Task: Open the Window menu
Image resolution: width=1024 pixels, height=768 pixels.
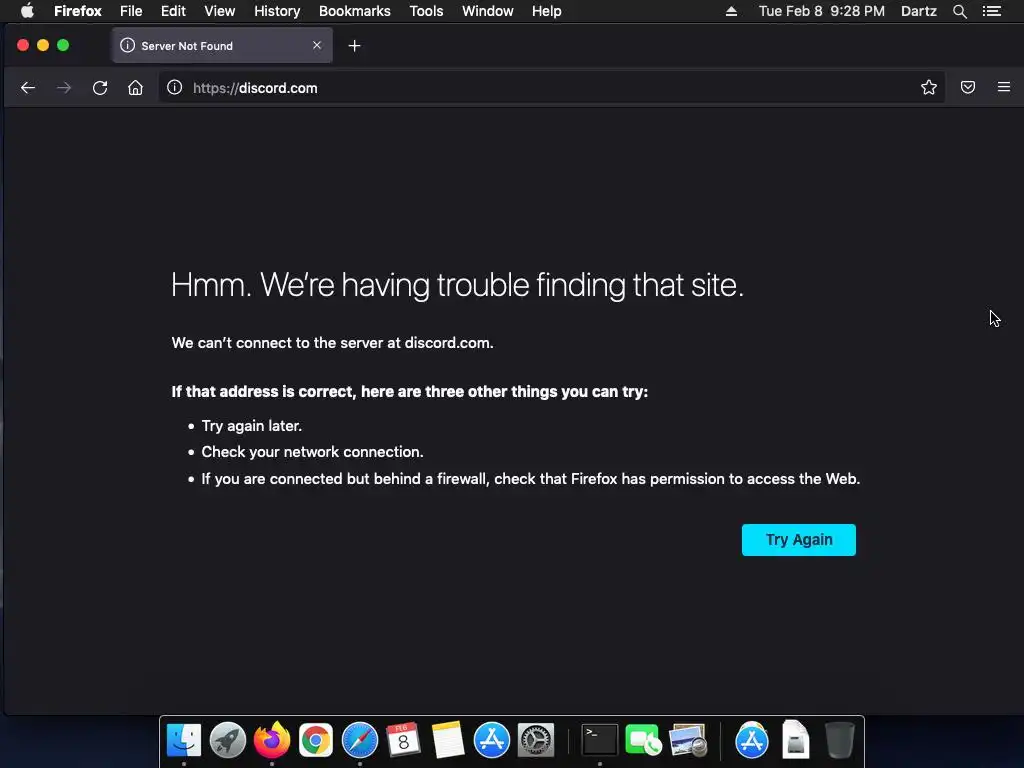Action: point(488,11)
